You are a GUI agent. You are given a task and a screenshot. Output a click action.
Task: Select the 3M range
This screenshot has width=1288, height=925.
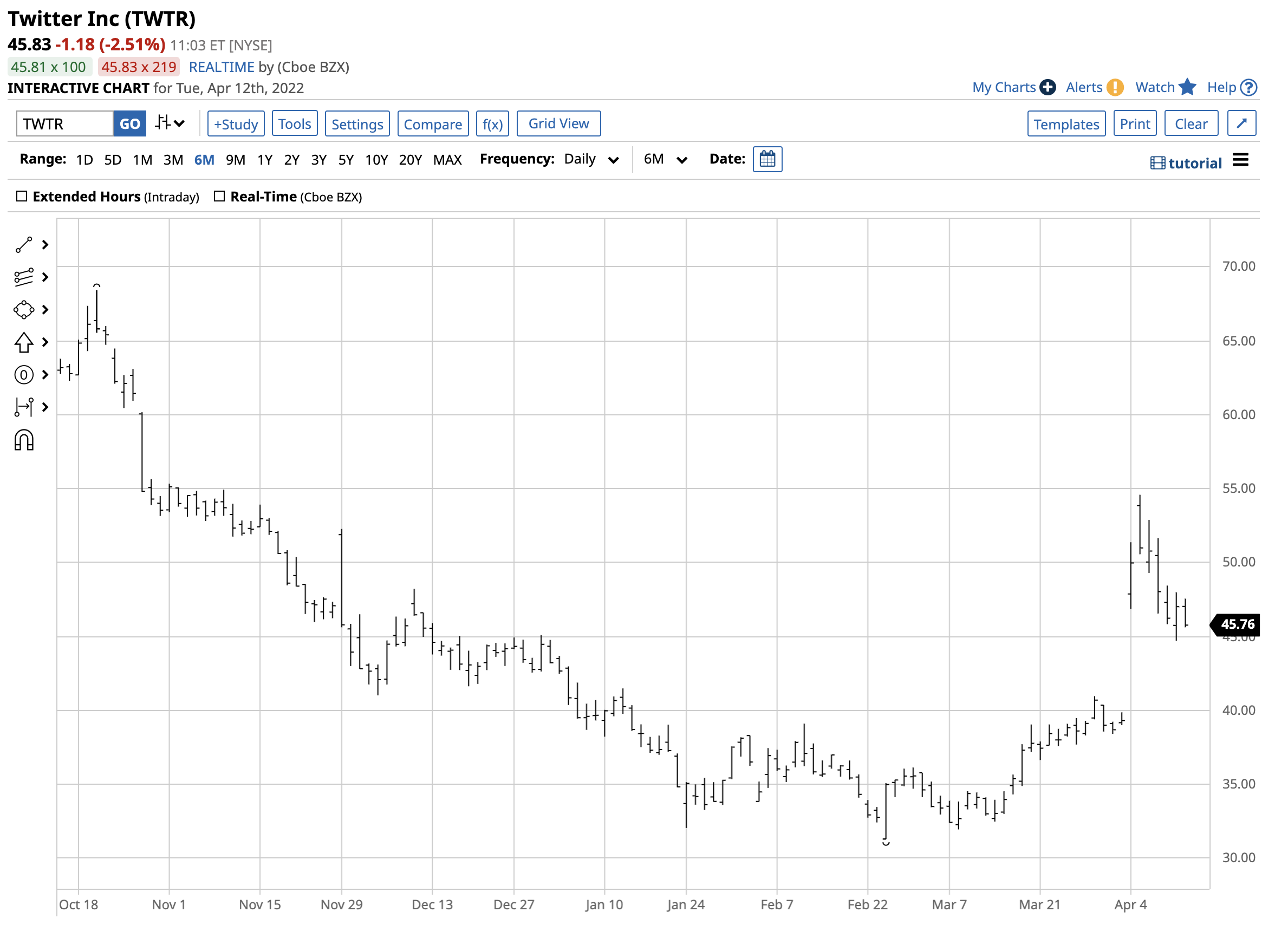tap(173, 160)
